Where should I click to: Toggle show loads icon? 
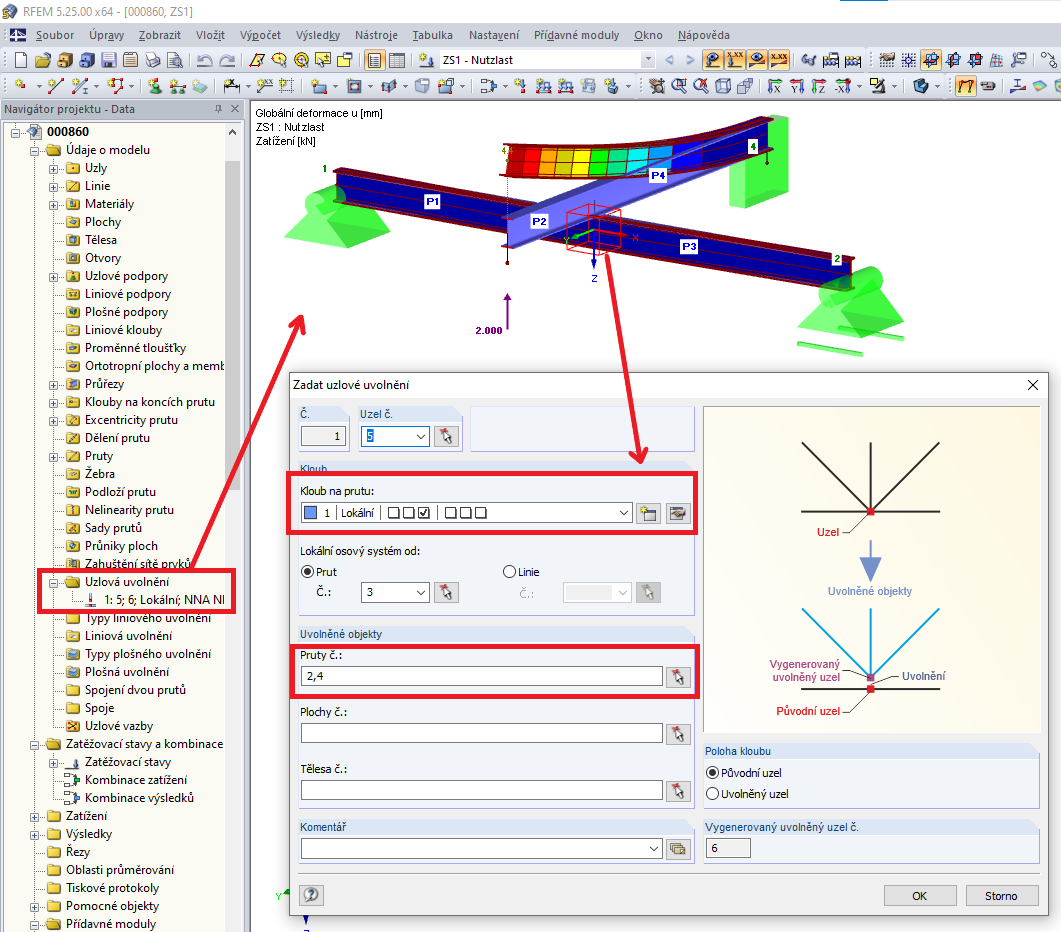[713, 60]
